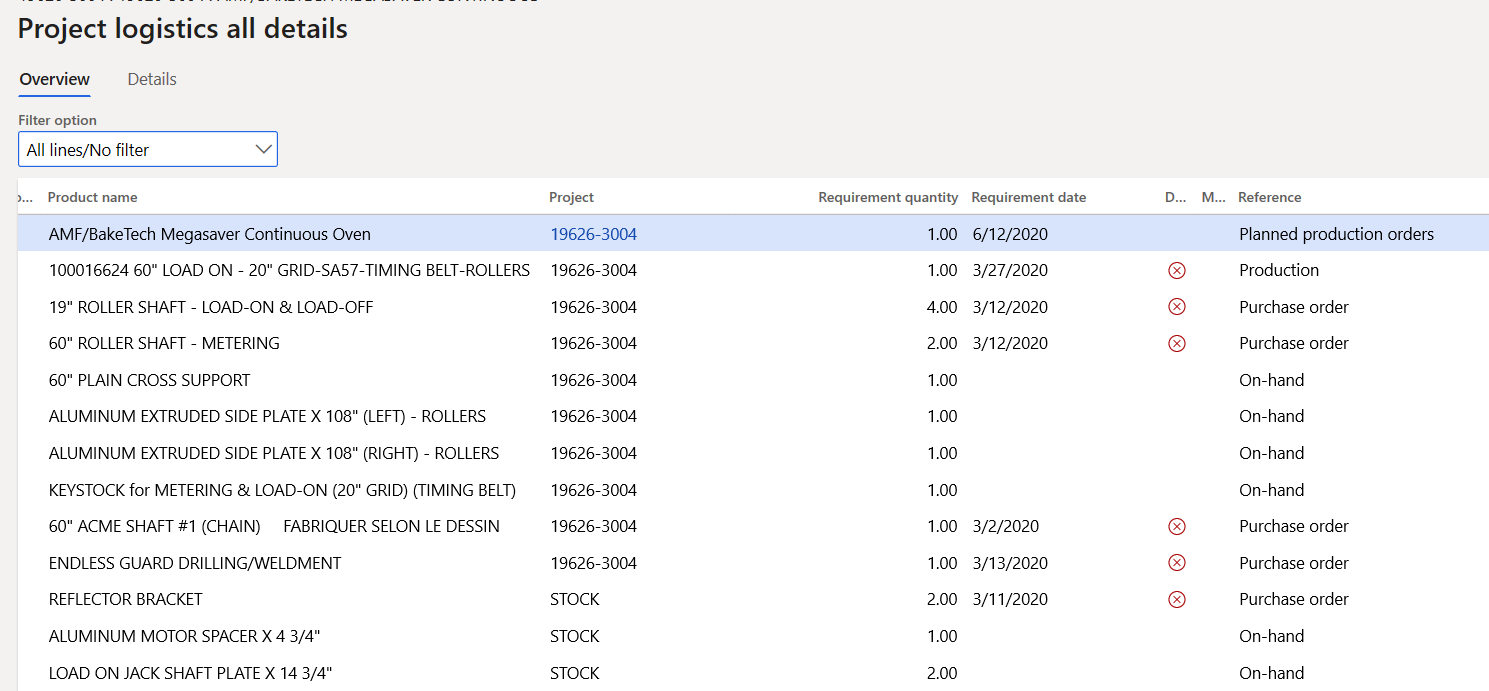The image size is (1489, 691).
Task: Click the Requirement quantity column header
Action: pyautogui.click(x=887, y=197)
